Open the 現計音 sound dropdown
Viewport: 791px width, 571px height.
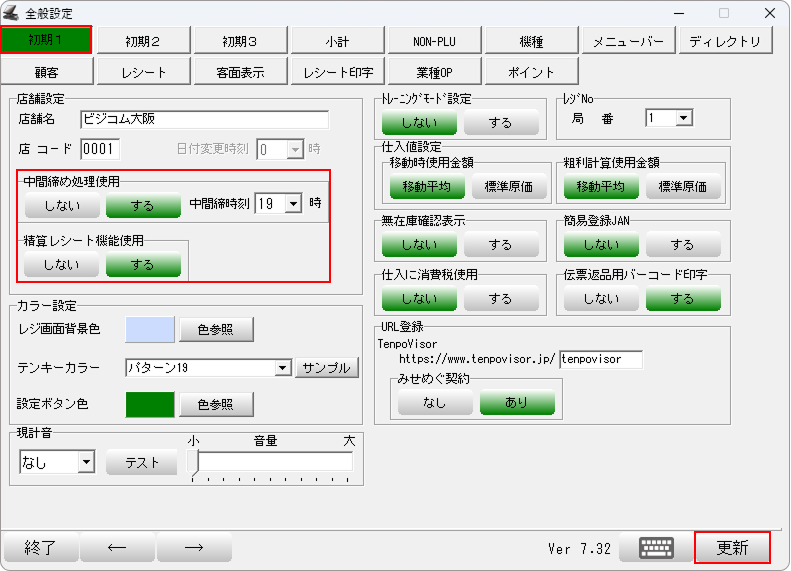click(85, 462)
